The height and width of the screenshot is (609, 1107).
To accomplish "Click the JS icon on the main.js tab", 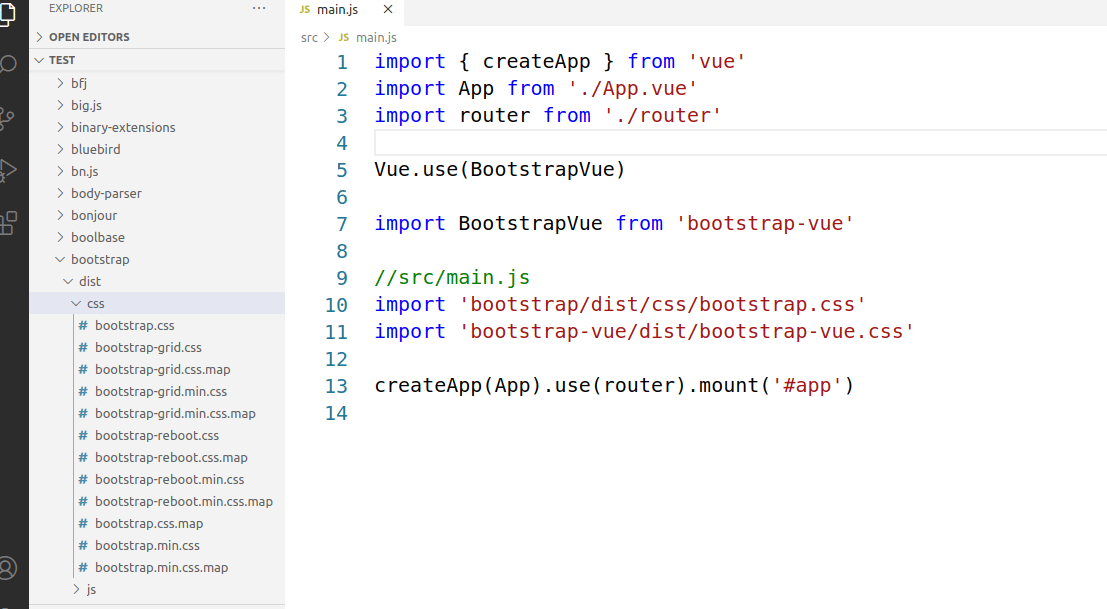I will pyautogui.click(x=304, y=11).
